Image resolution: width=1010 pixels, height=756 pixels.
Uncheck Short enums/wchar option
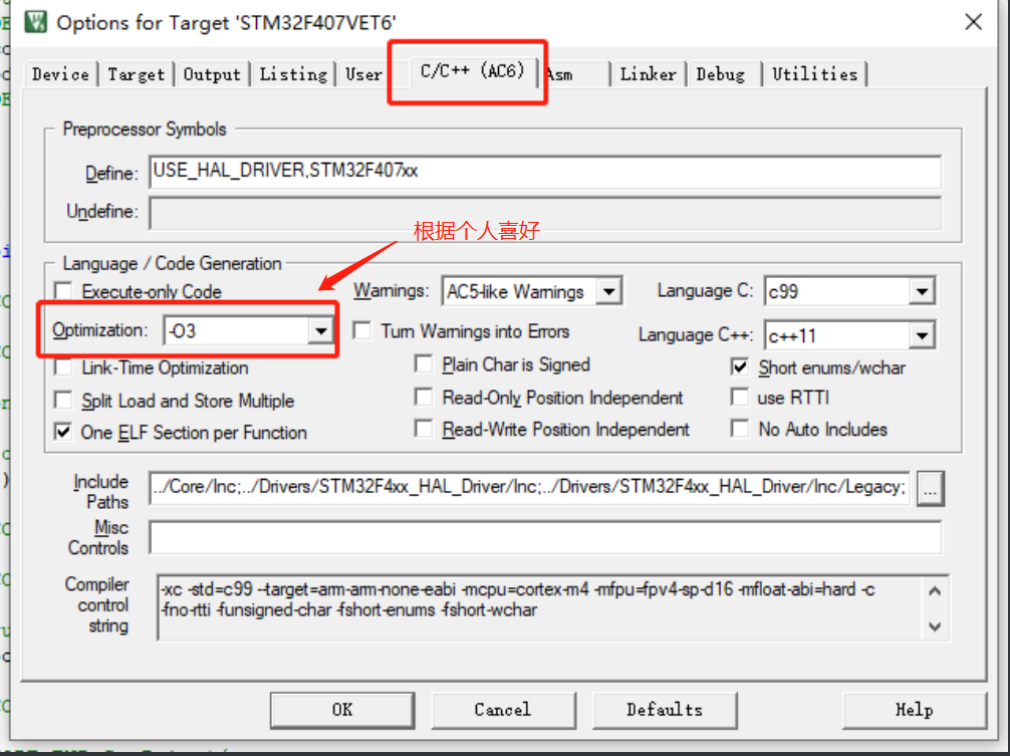tap(740, 367)
